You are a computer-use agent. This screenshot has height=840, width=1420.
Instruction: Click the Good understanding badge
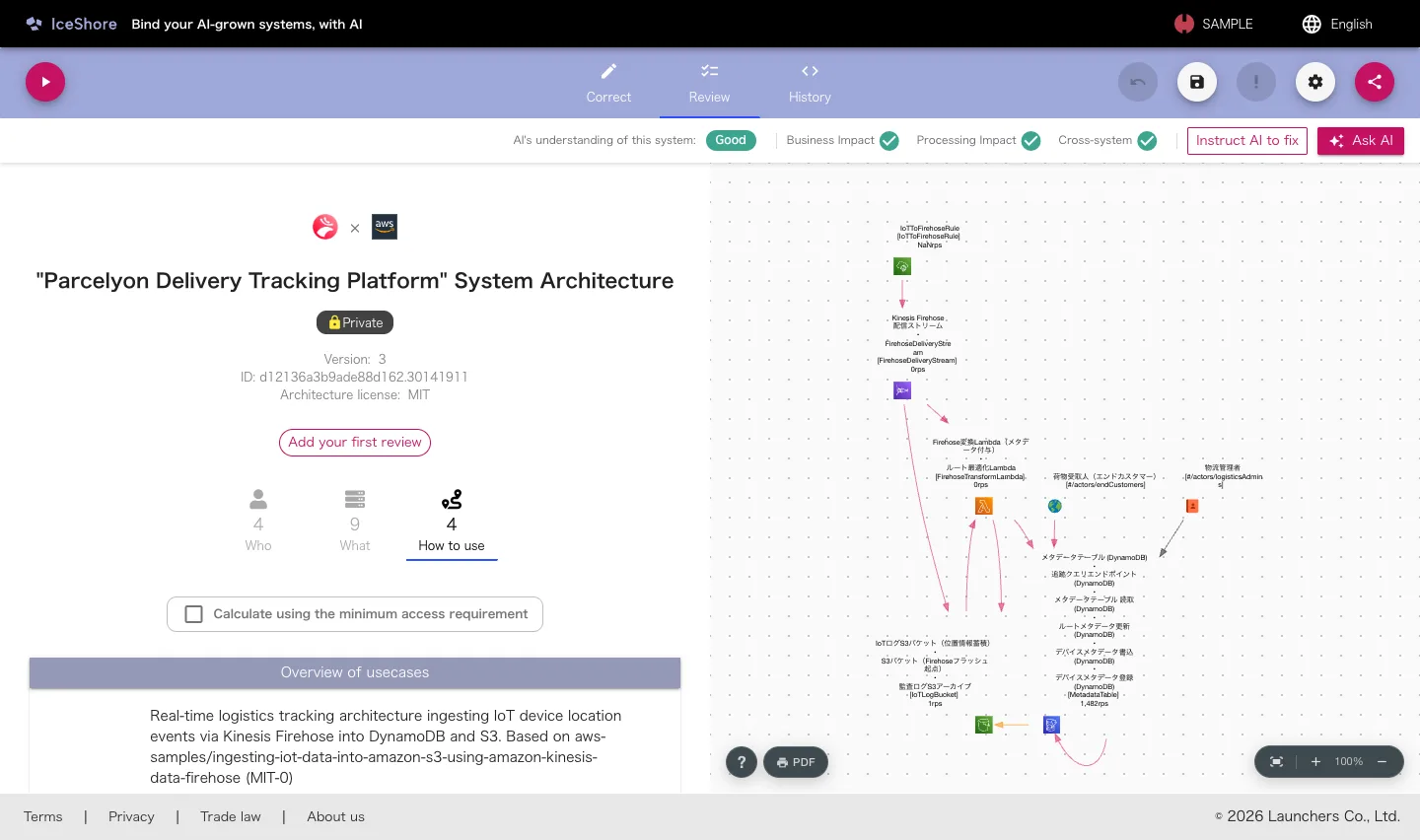tap(731, 140)
